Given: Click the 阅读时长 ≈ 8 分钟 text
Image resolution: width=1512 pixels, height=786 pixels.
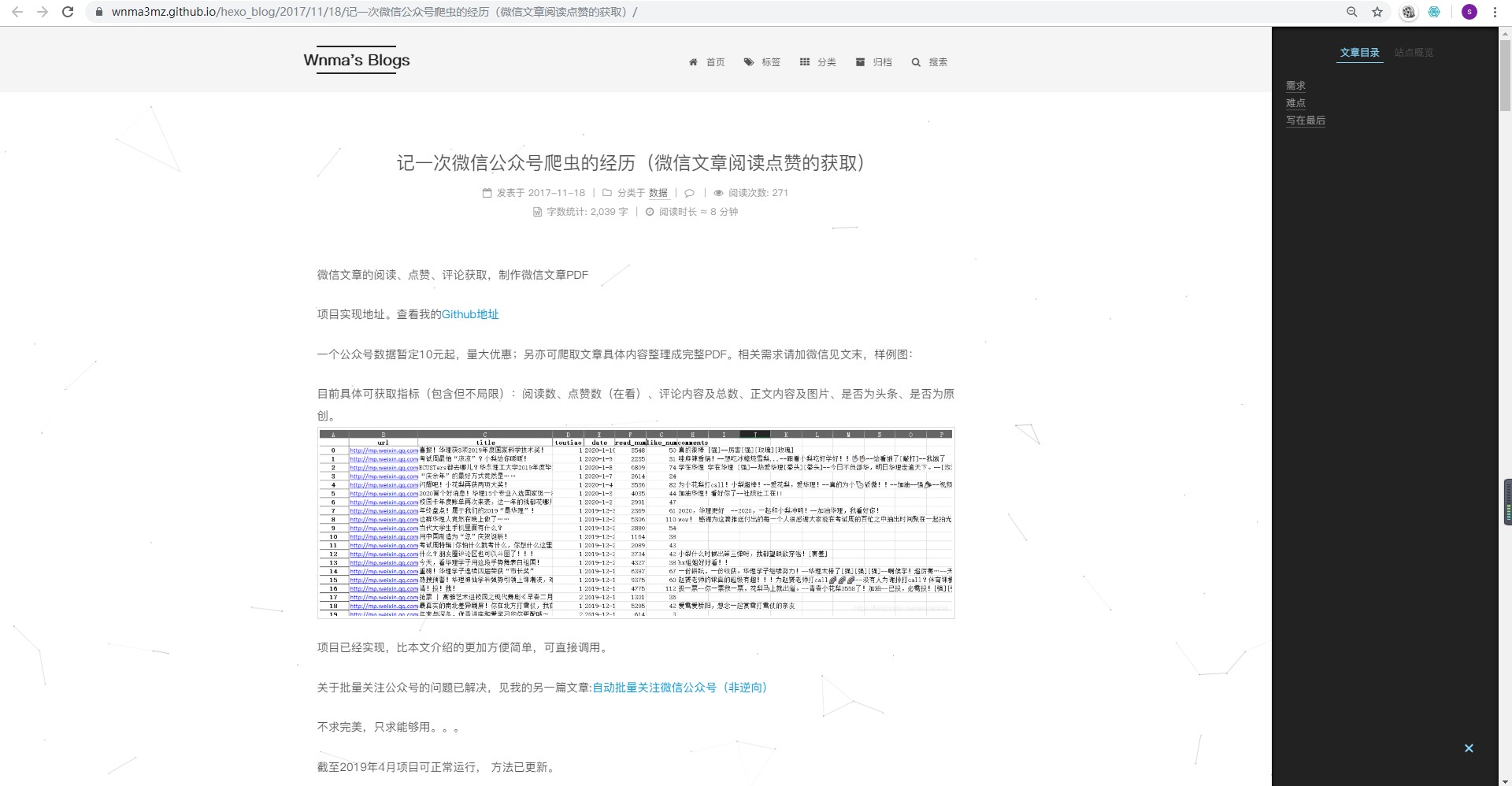Looking at the screenshot, I should click(x=699, y=212).
